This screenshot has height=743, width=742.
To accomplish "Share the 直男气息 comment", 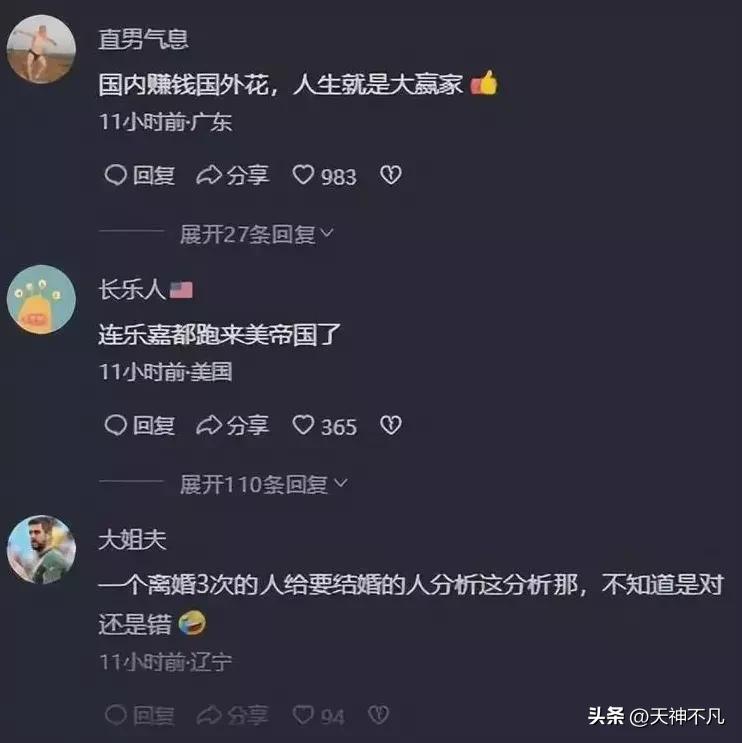I will 233,175.
